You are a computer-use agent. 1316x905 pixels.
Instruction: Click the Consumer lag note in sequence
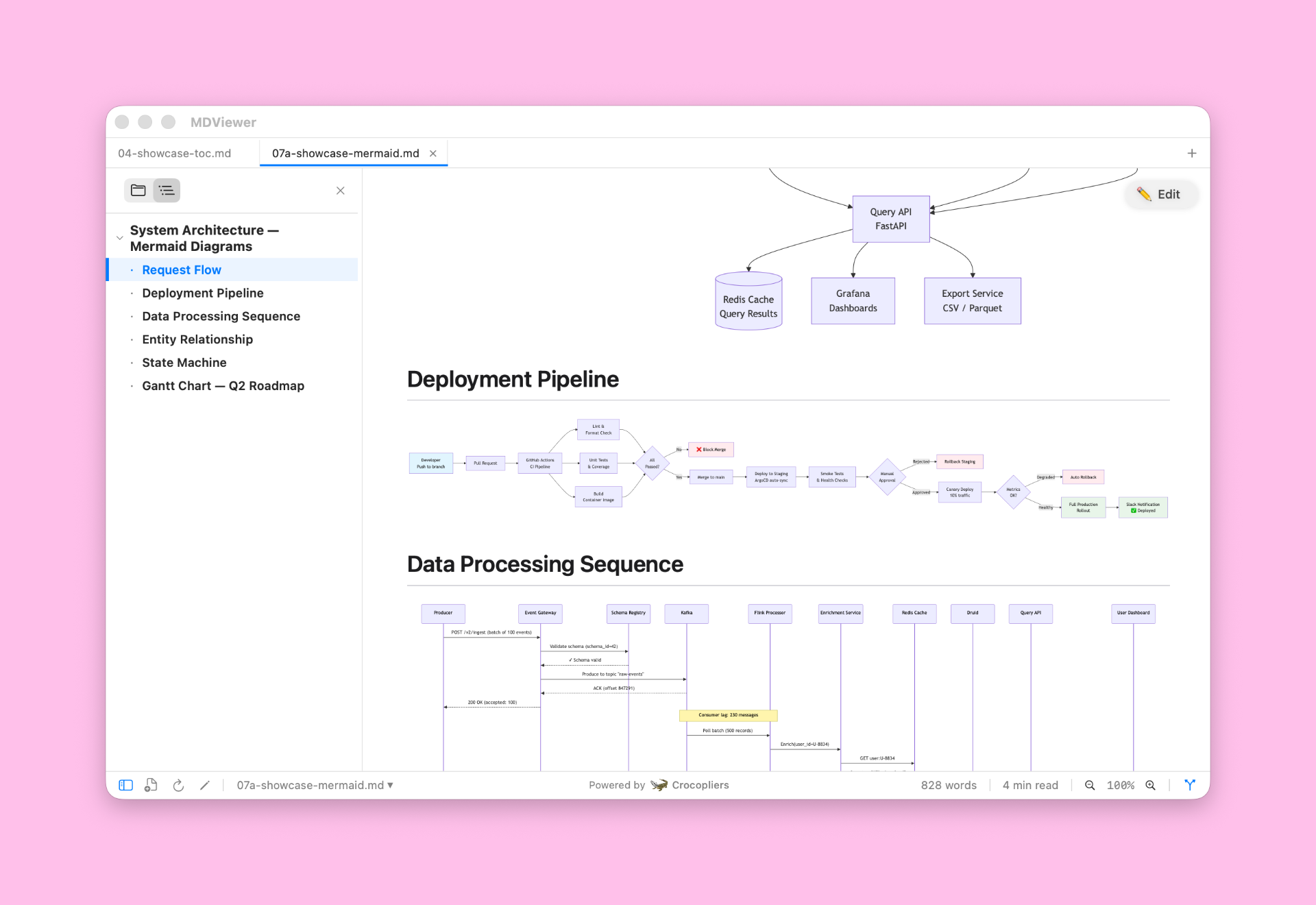click(728, 715)
